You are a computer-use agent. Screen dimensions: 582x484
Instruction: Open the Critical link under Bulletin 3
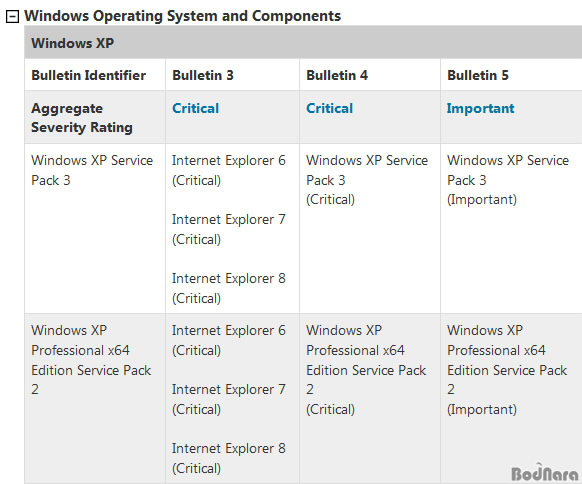click(196, 108)
